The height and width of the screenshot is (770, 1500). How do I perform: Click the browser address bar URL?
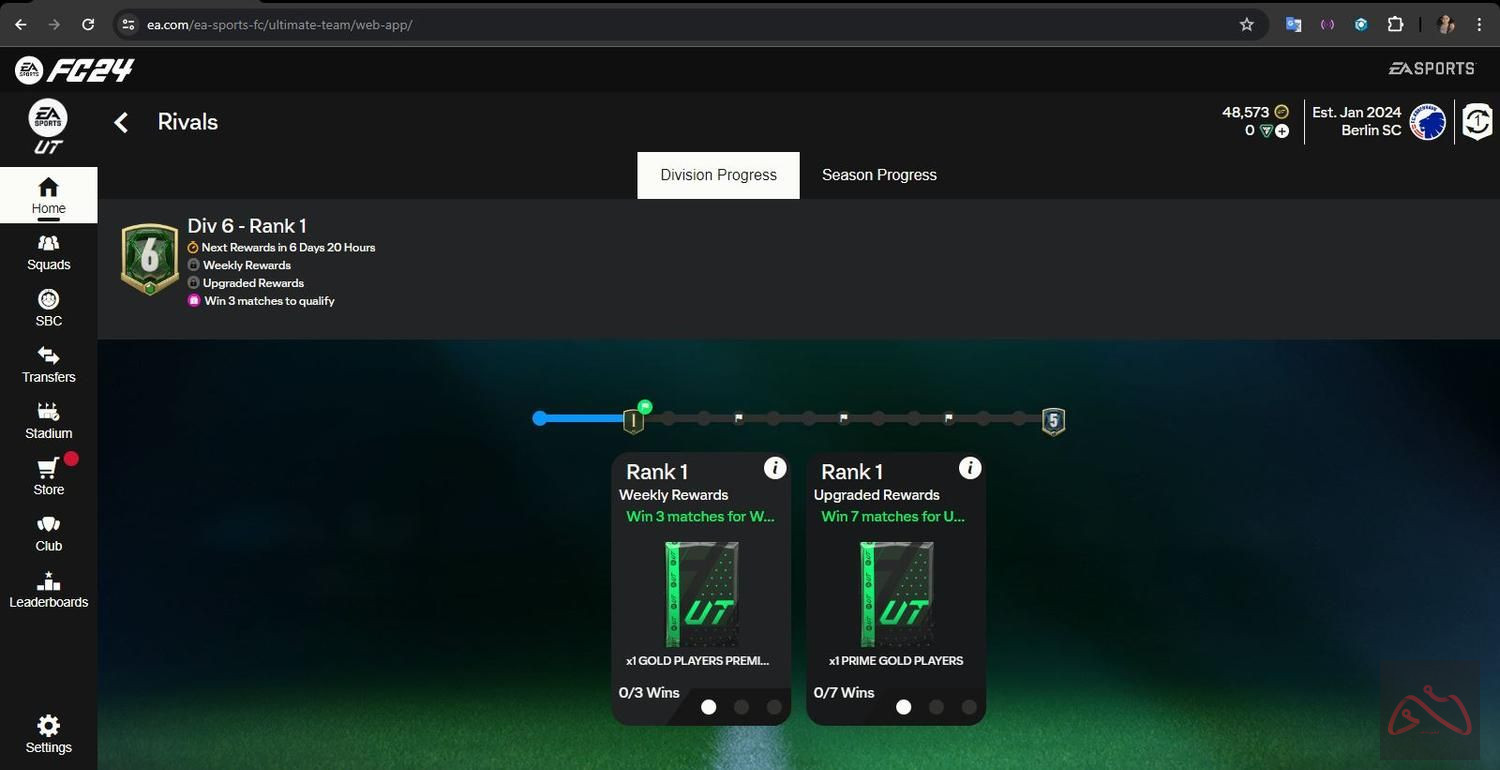[x=280, y=24]
